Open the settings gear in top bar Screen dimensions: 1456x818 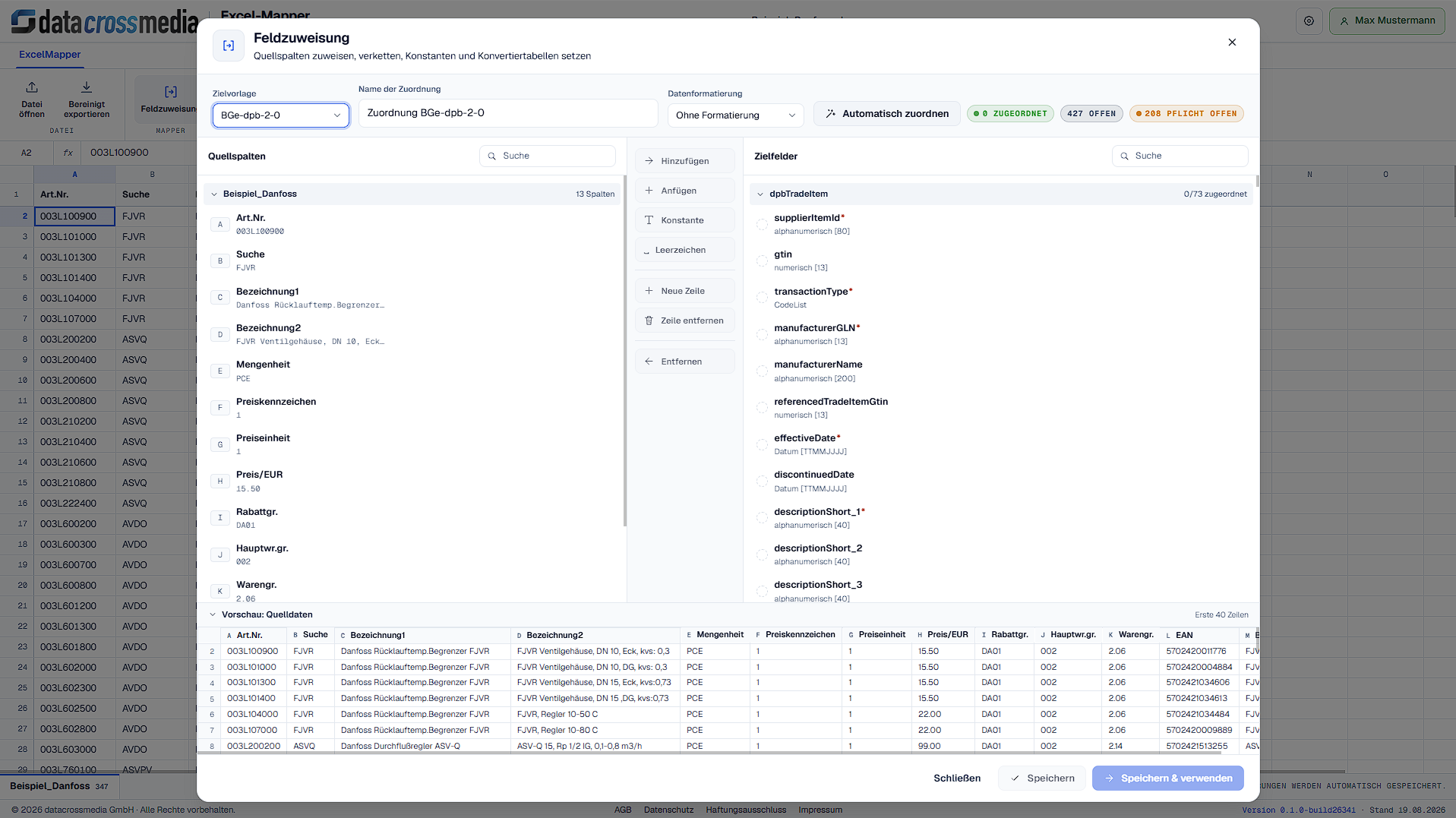coord(1309,21)
